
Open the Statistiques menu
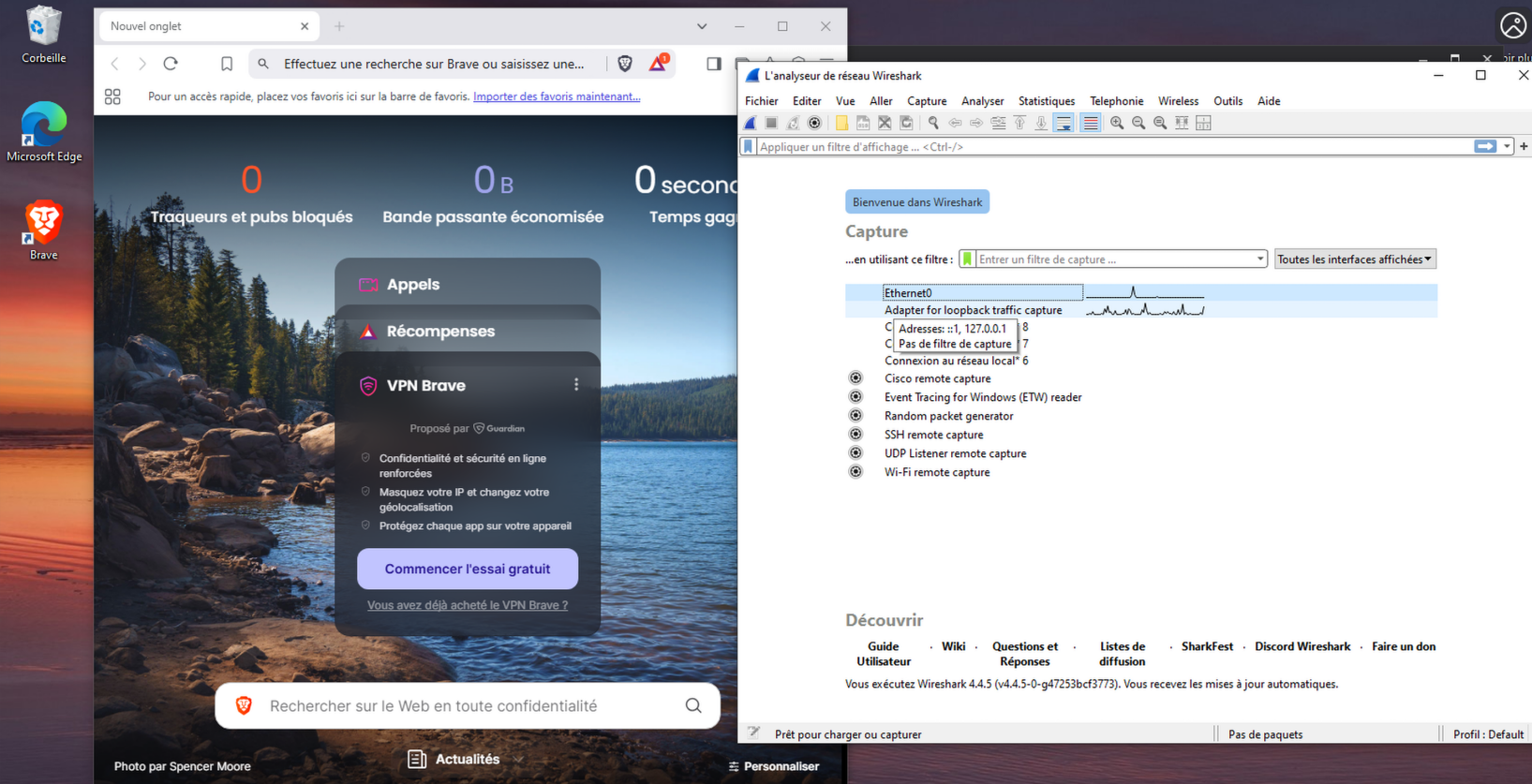point(1047,101)
